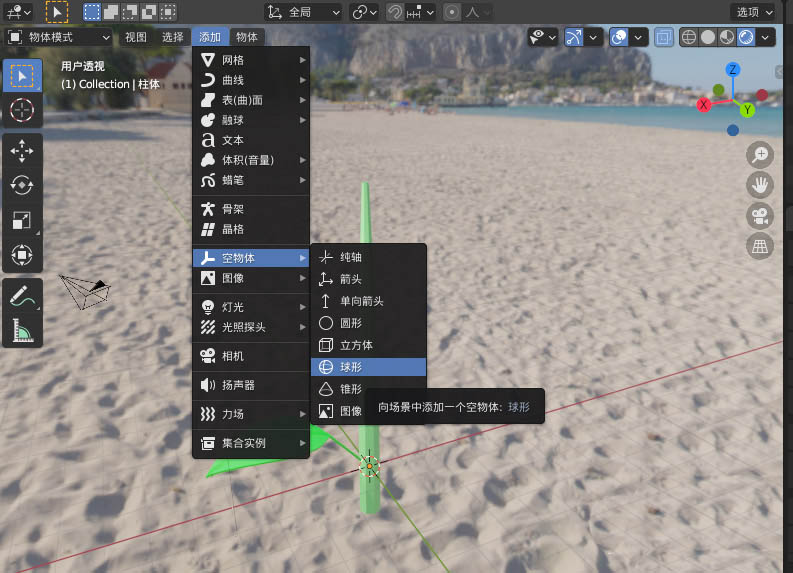Select the Scale tool
793x573 pixels.
[x=22, y=220]
